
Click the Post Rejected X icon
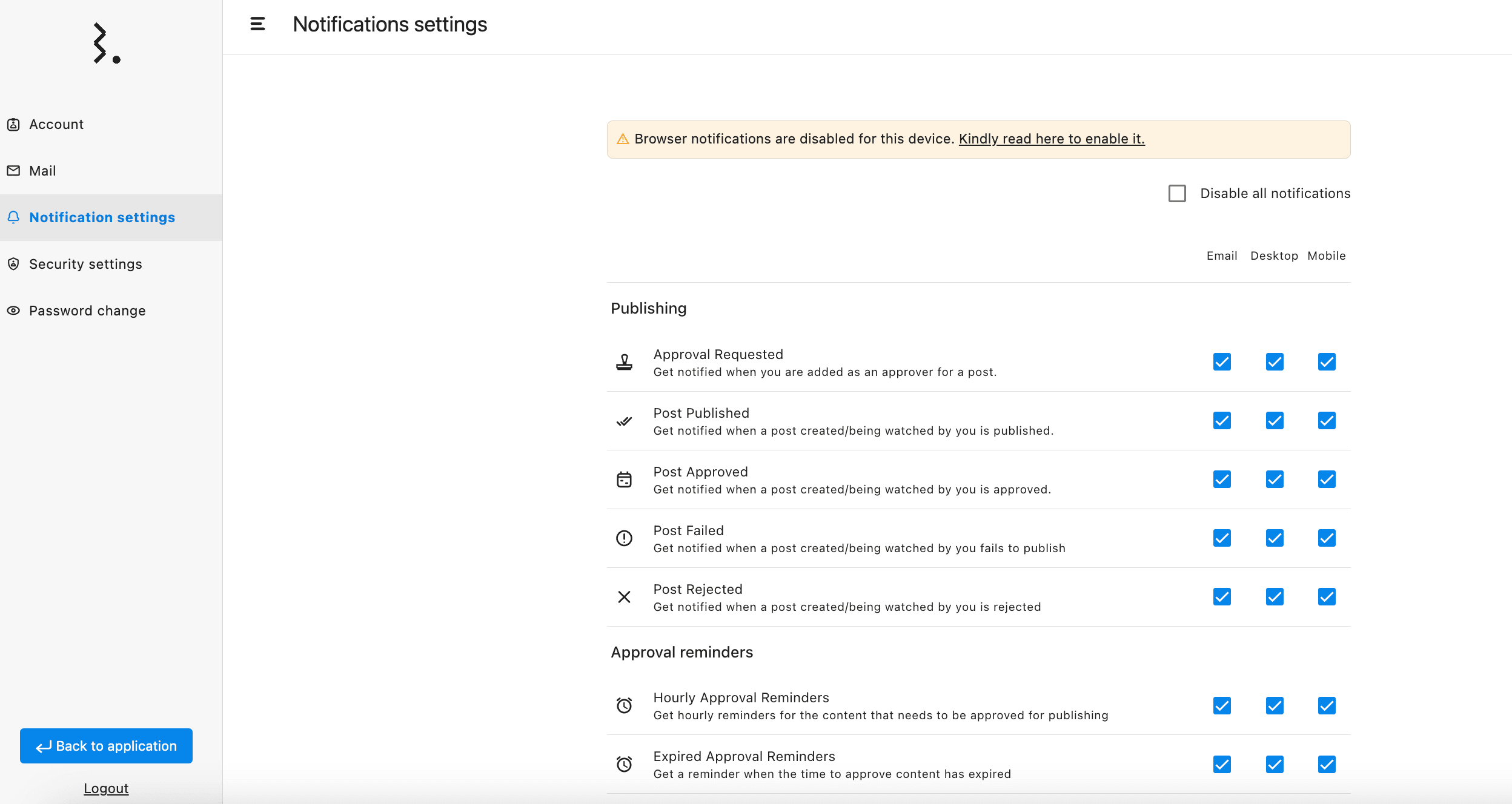tap(625, 597)
